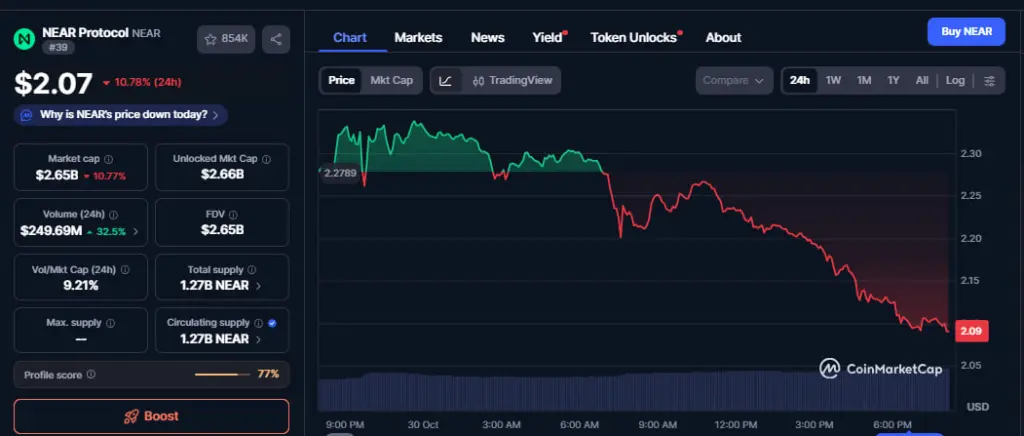Open the About tab
Viewport: 1024px width, 436px height.
(723, 38)
